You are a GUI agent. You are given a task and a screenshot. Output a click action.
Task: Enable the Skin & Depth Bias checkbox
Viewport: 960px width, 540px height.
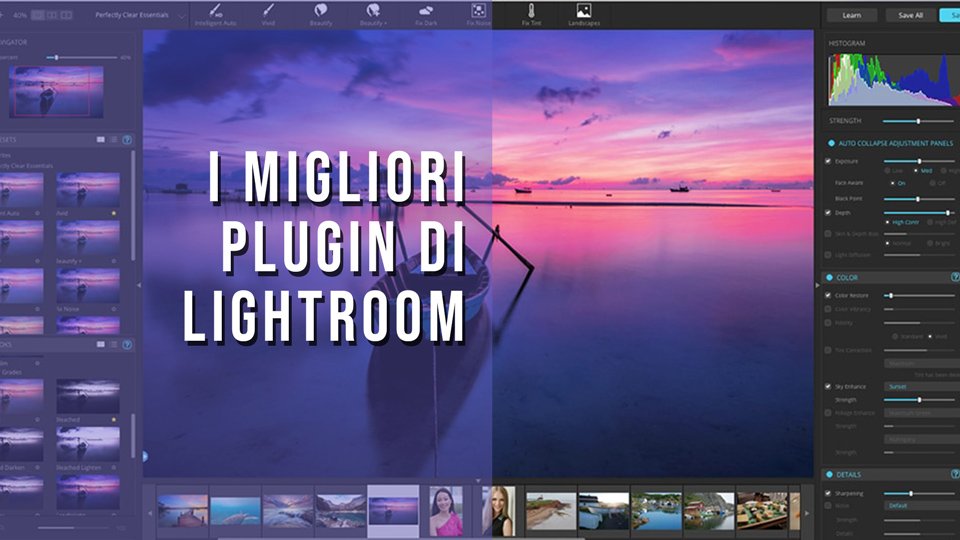828,233
